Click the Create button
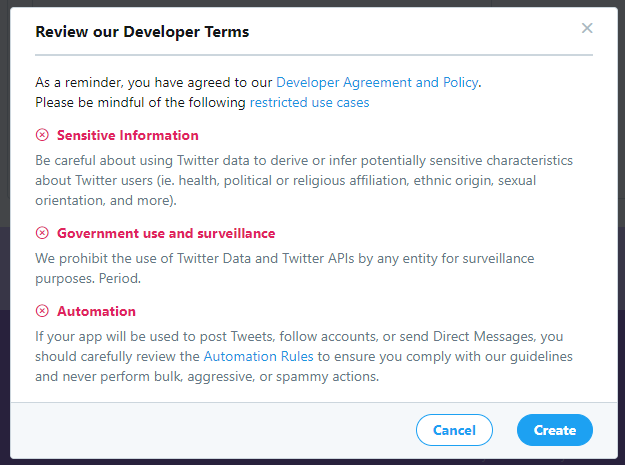Viewport: 625px width, 465px height. (x=554, y=430)
